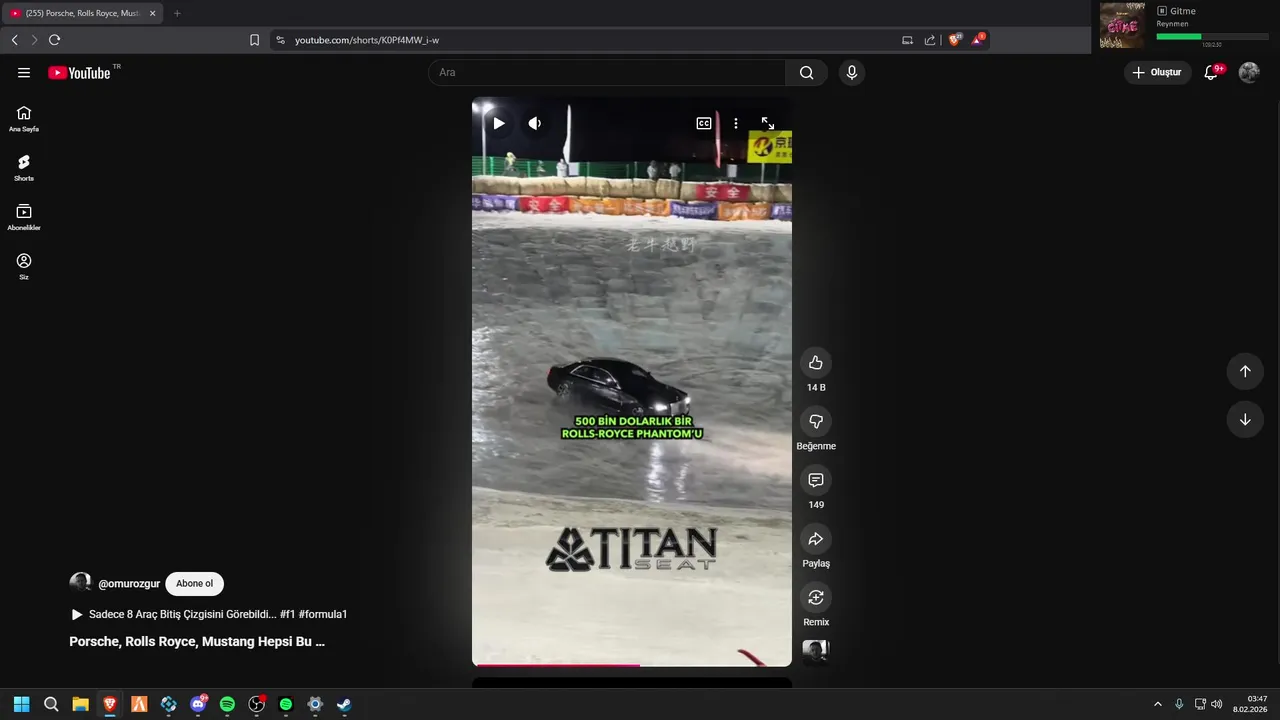Share the video with Paylaş

click(x=816, y=539)
